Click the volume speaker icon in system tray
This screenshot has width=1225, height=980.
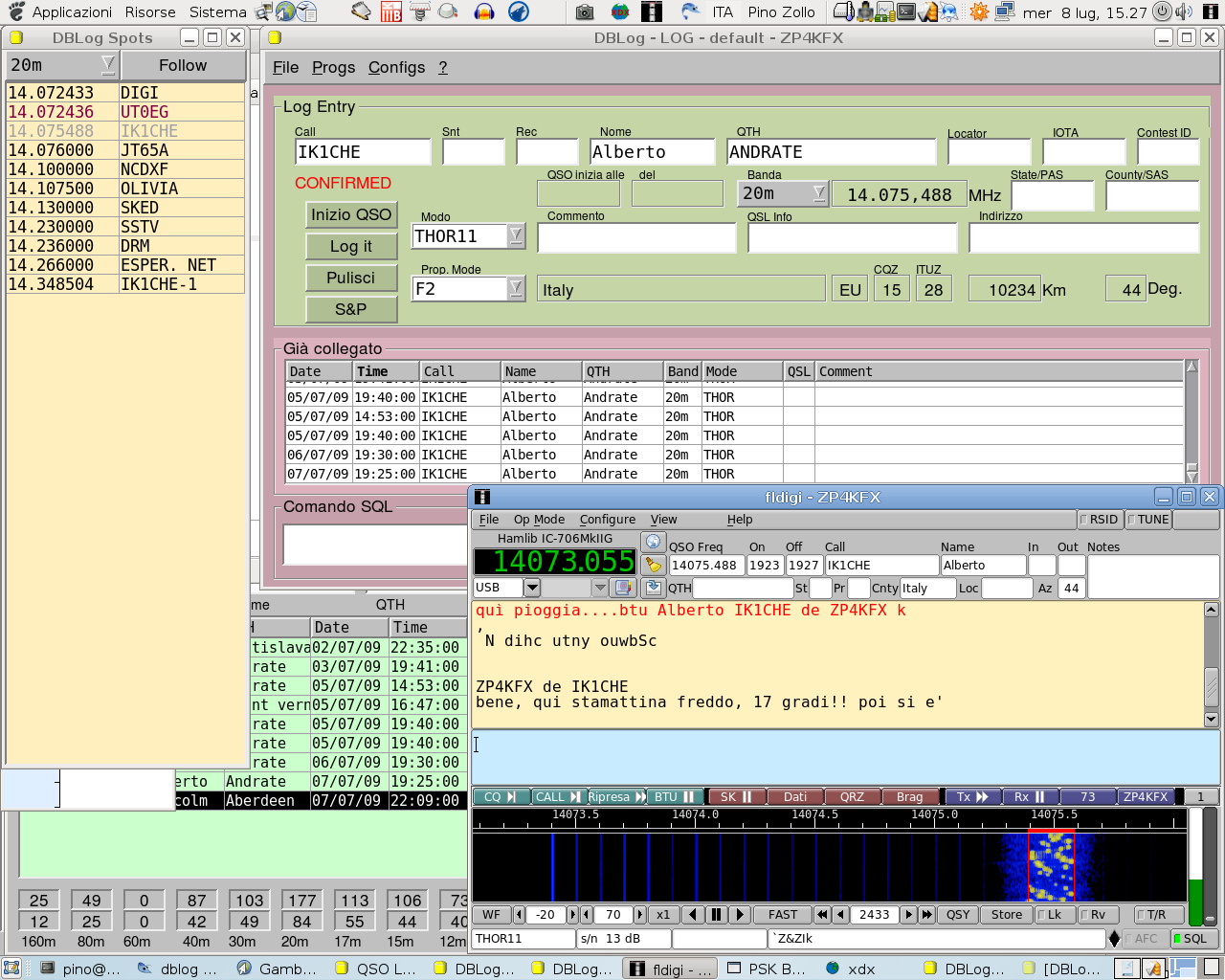(1184, 12)
